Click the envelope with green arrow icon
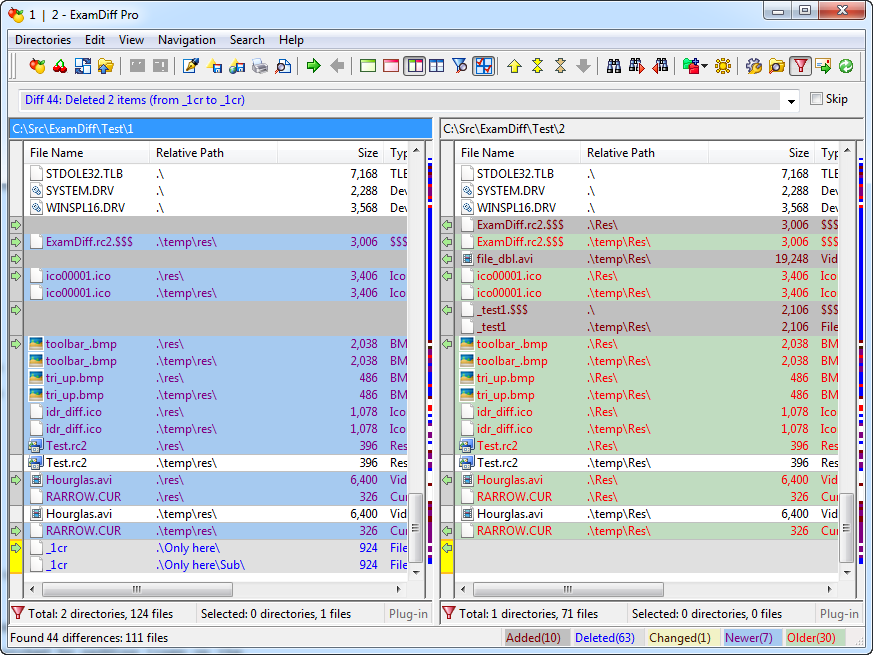The width and height of the screenshot is (873, 655). tap(823, 66)
